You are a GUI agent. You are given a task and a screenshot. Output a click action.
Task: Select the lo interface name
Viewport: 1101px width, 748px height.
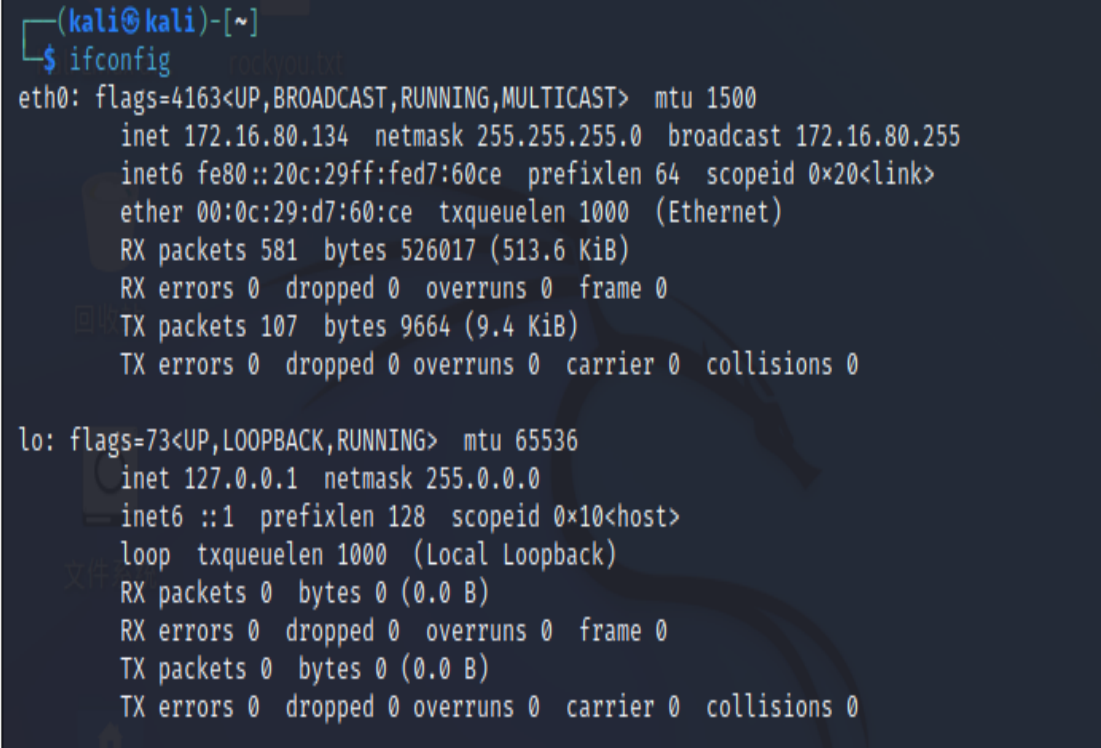[31, 441]
